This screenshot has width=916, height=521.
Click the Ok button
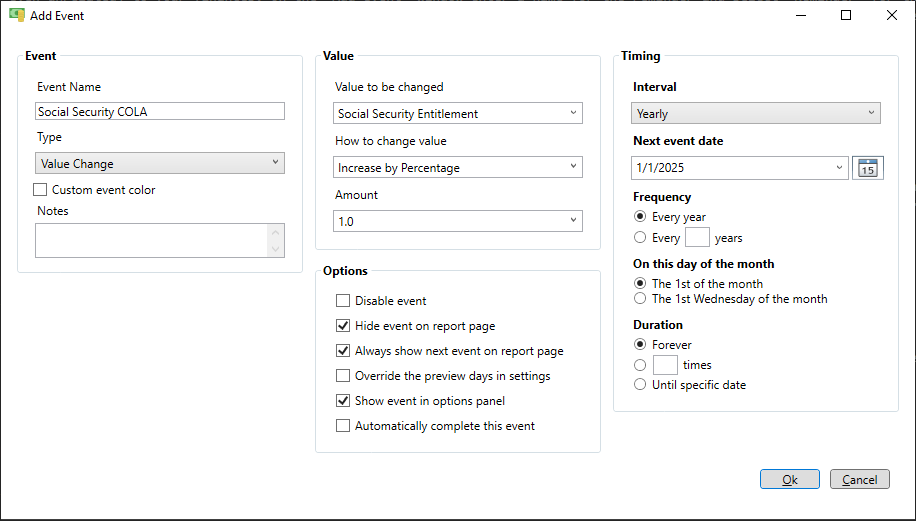click(789, 480)
